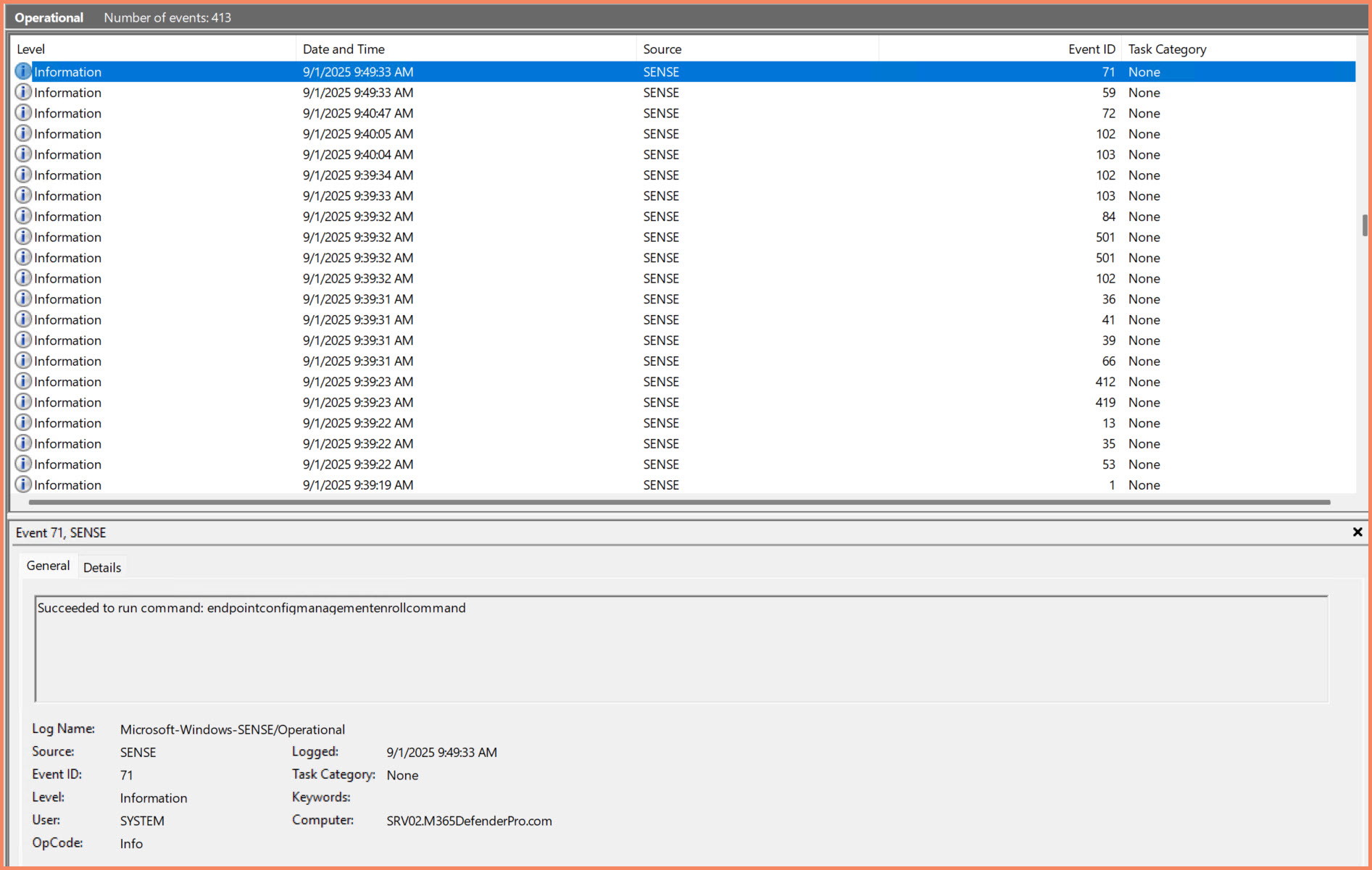Sort by Event ID column header
This screenshot has height=870, width=1372.
pos(1000,49)
